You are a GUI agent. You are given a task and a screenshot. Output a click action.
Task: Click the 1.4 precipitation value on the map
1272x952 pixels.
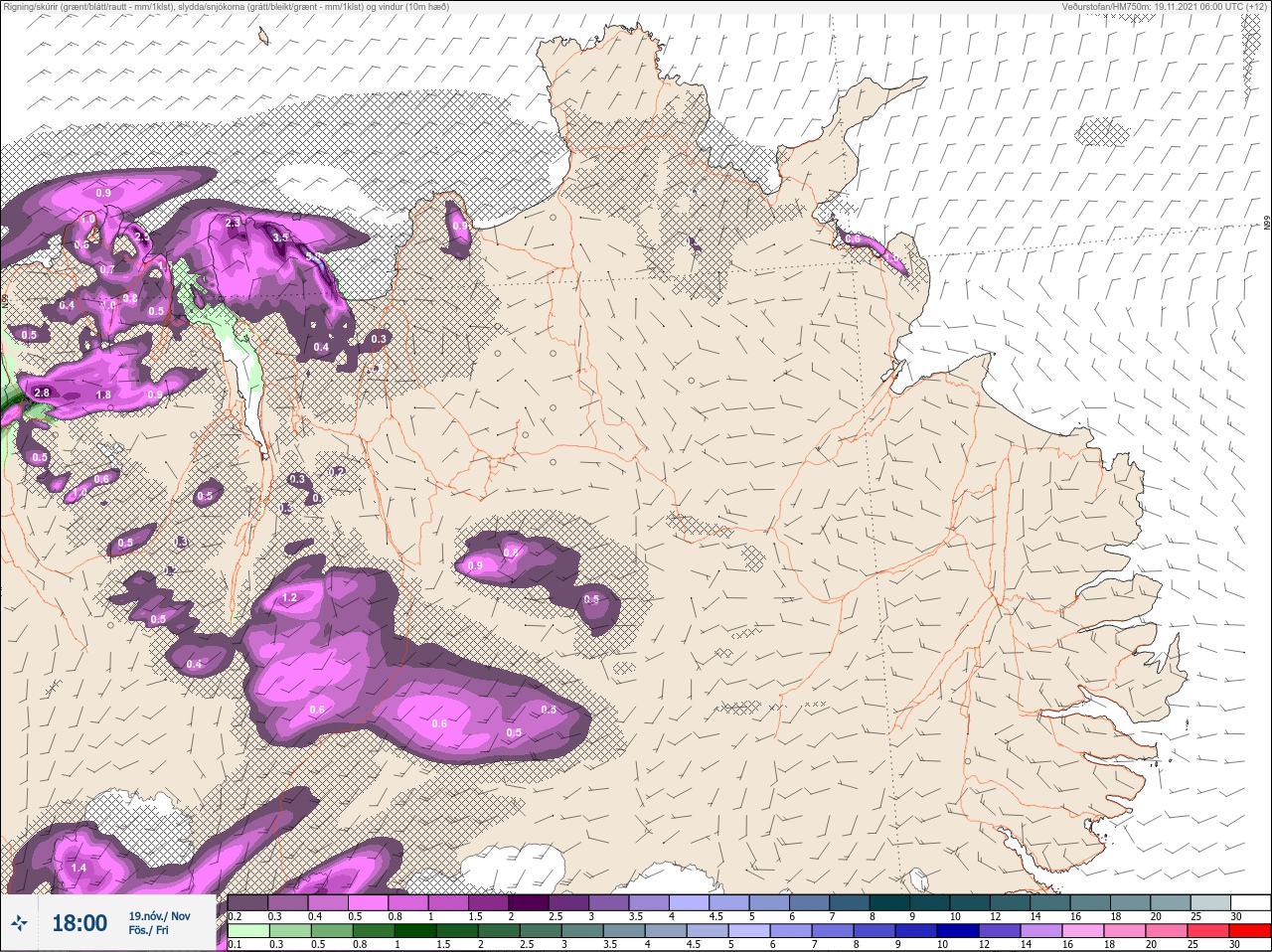tap(79, 869)
